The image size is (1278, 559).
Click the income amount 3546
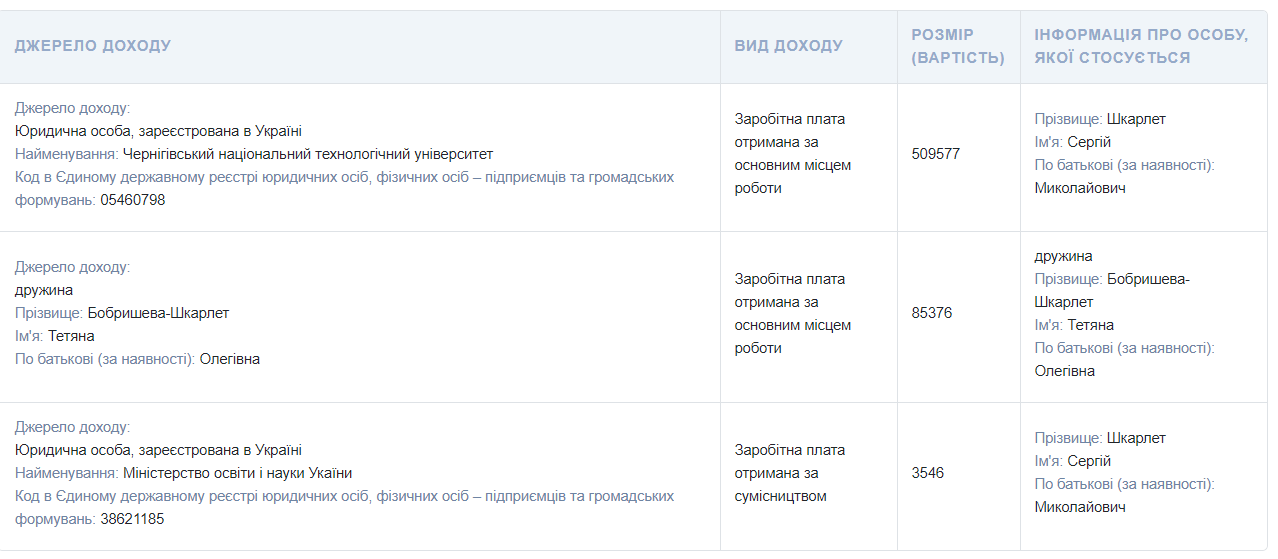pyautogui.click(x=927, y=473)
